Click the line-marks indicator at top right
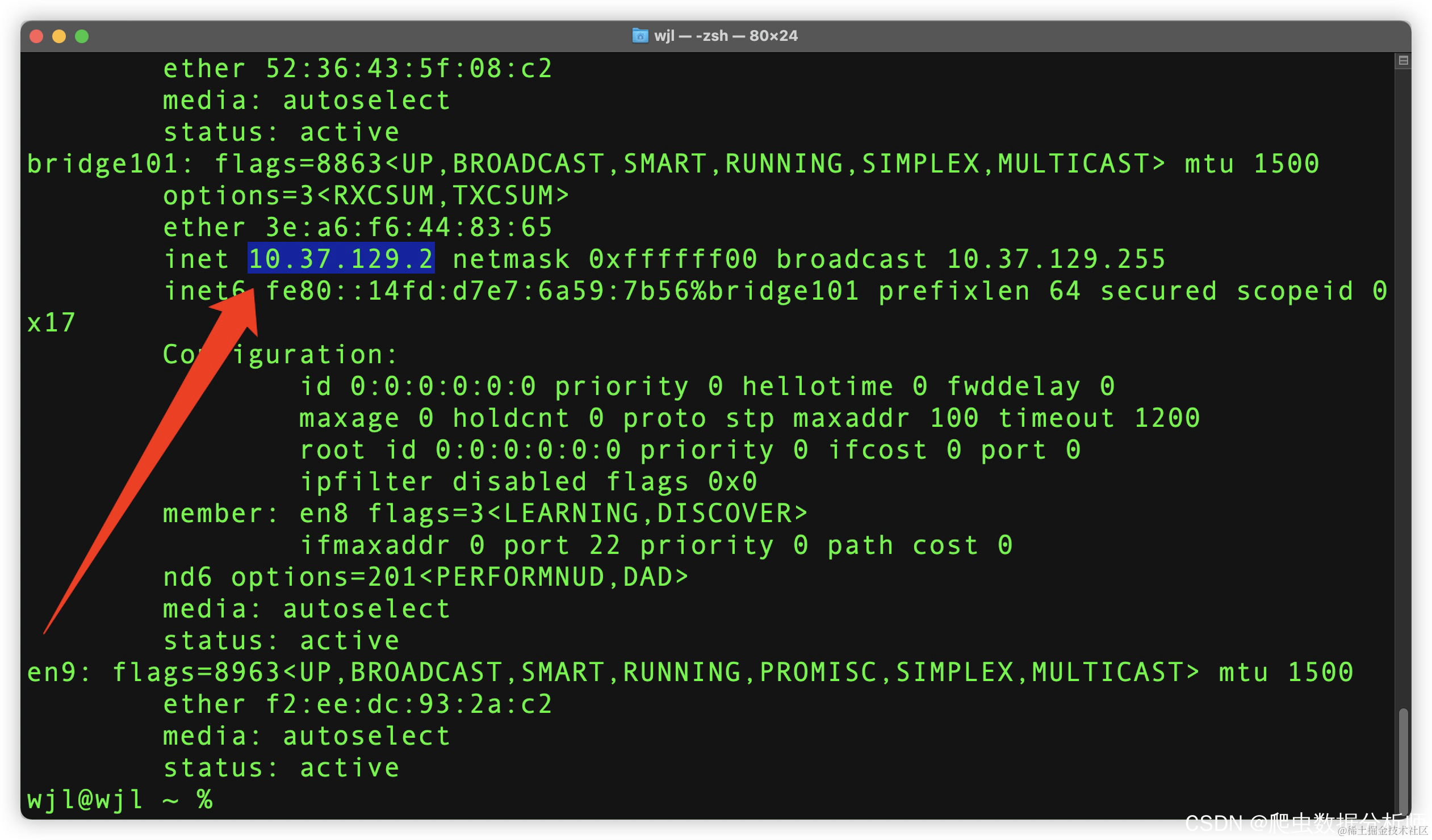Image resolution: width=1432 pixels, height=840 pixels. [1402, 60]
